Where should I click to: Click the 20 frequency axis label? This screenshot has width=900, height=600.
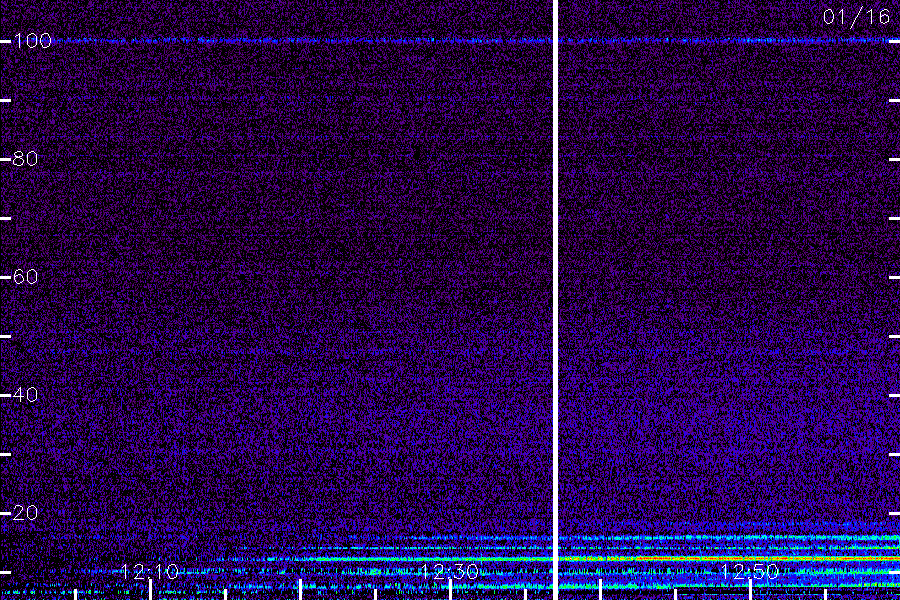[25, 513]
